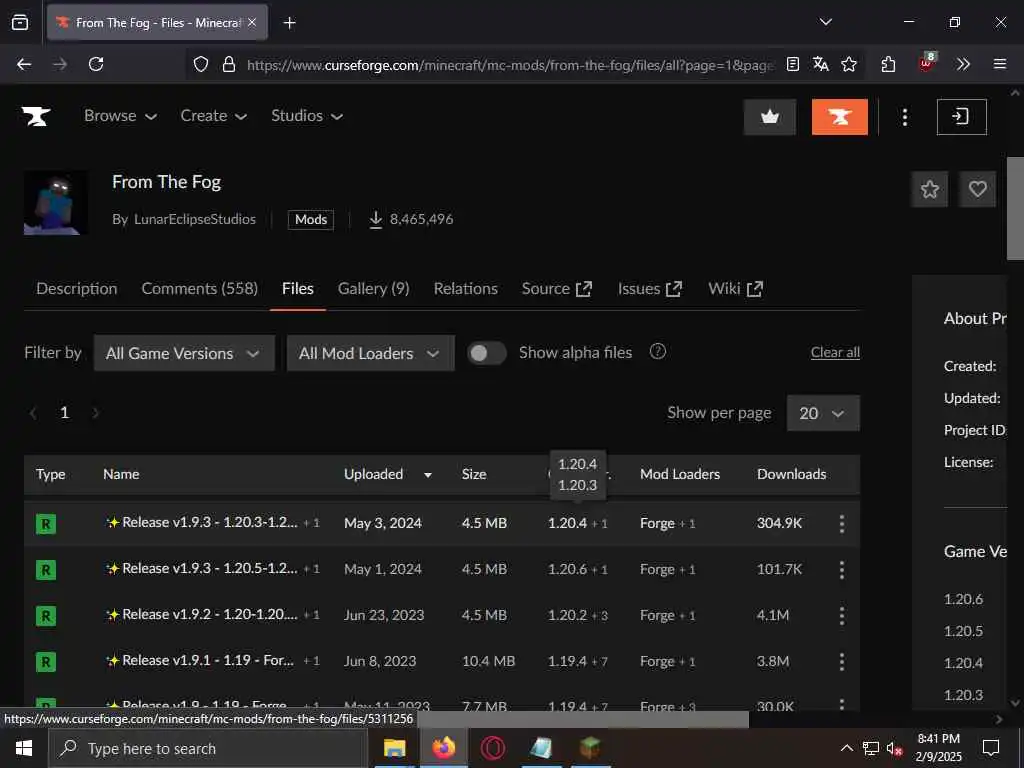Go to next files page arrow
This screenshot has height=768, width=1024.
95,413
